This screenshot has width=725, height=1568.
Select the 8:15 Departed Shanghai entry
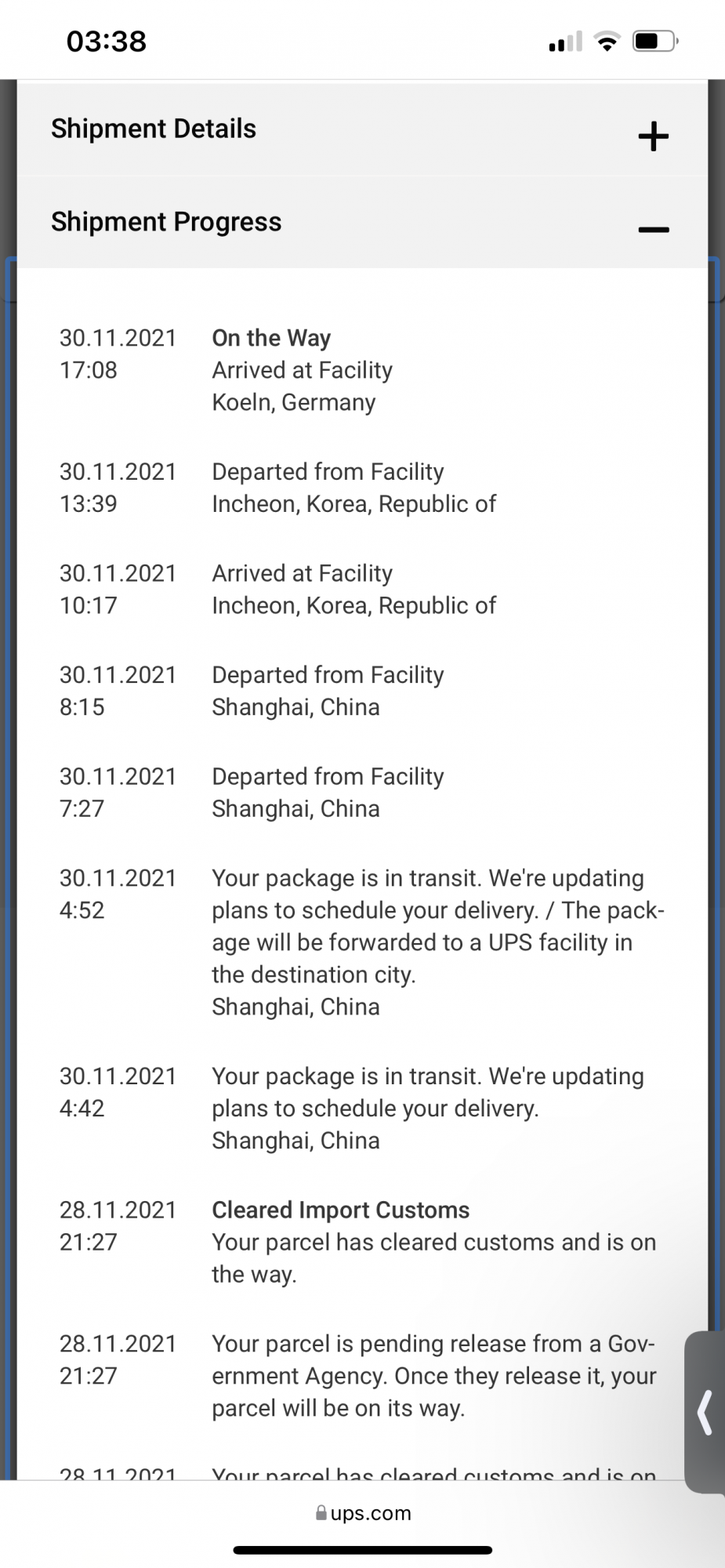point(362,691)
